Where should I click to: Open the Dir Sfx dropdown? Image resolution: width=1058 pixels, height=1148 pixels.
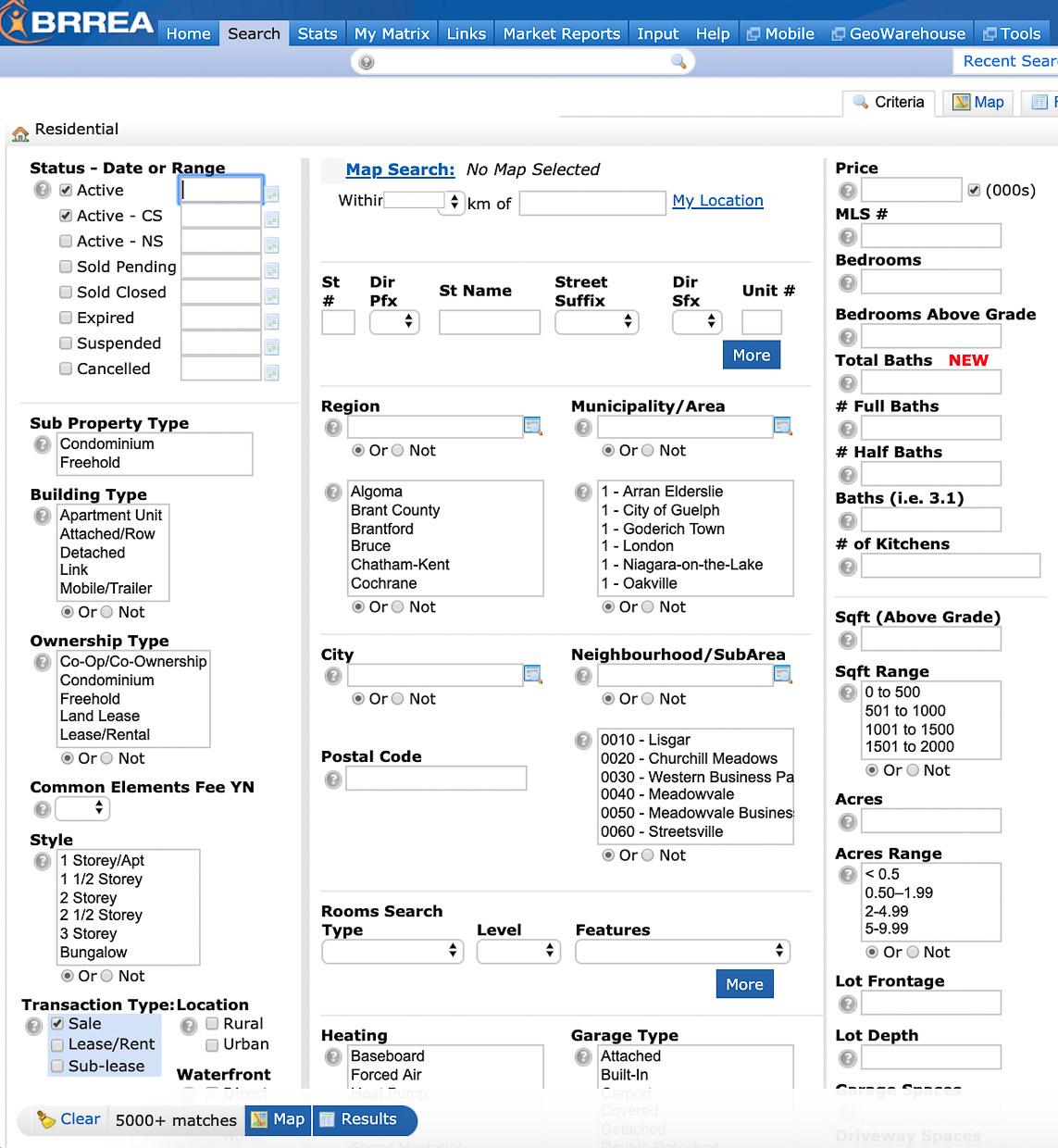click(x=697, y=322)
